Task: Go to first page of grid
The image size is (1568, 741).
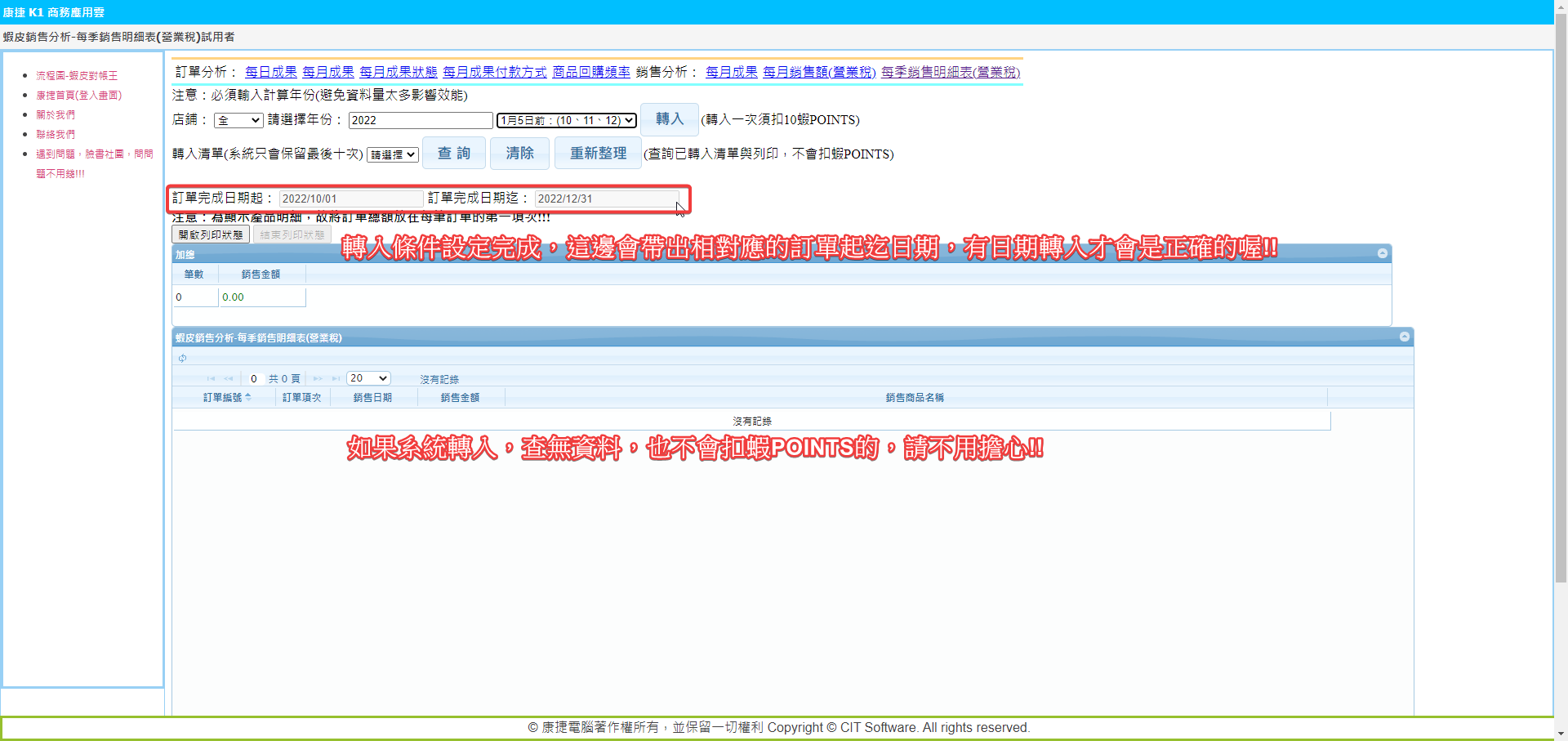Action: click(x=211, y=378)
